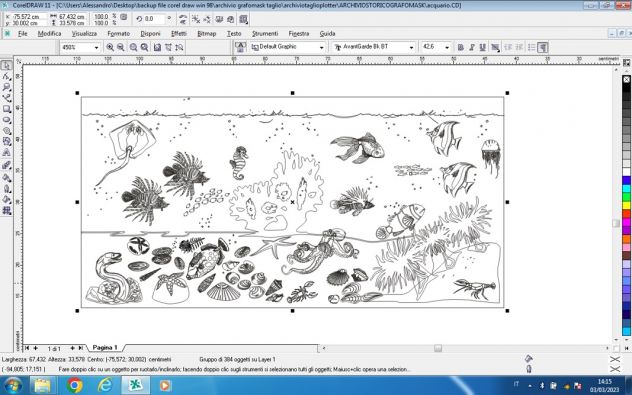Screen dimensions: 632x395
Task: Click the Mirror buttons on property bar
Action: click(x=183, y=19)
